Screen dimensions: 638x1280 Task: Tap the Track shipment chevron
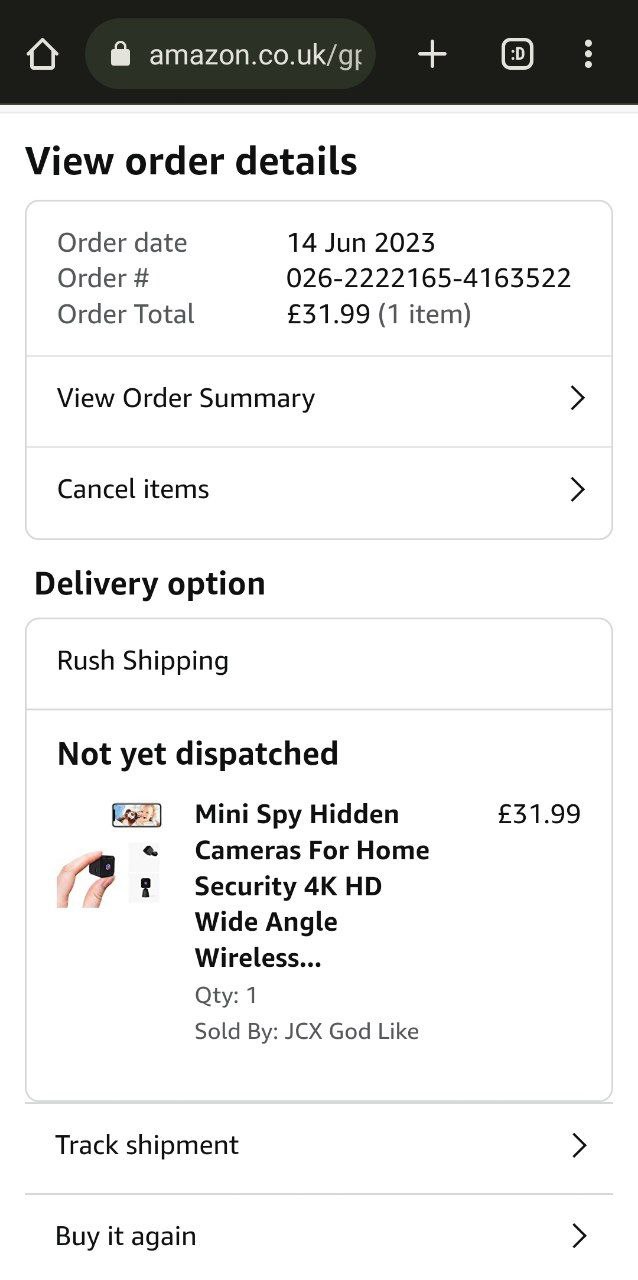[x=578, y=1146]
